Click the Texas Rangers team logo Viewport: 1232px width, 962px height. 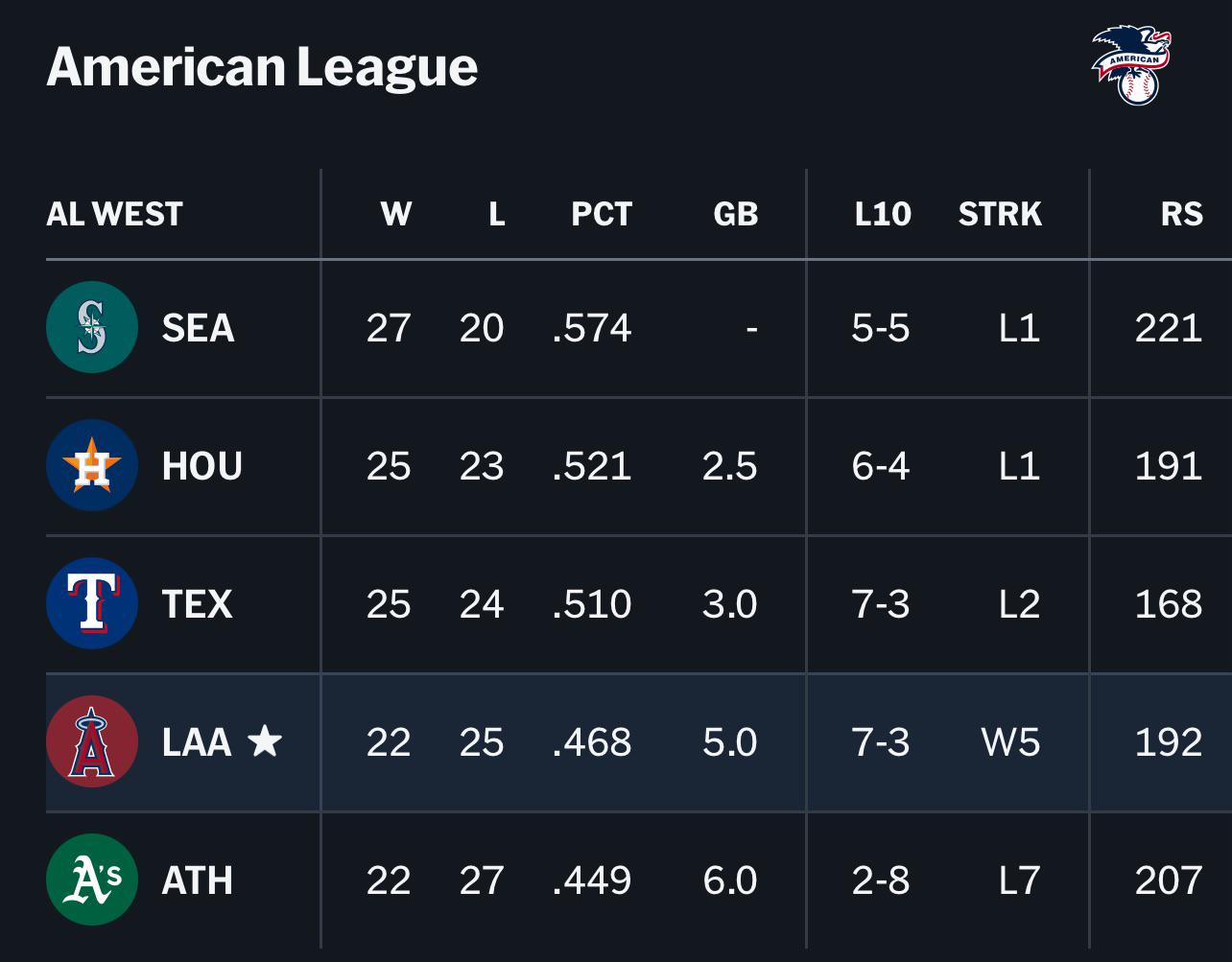coord(92,603)
